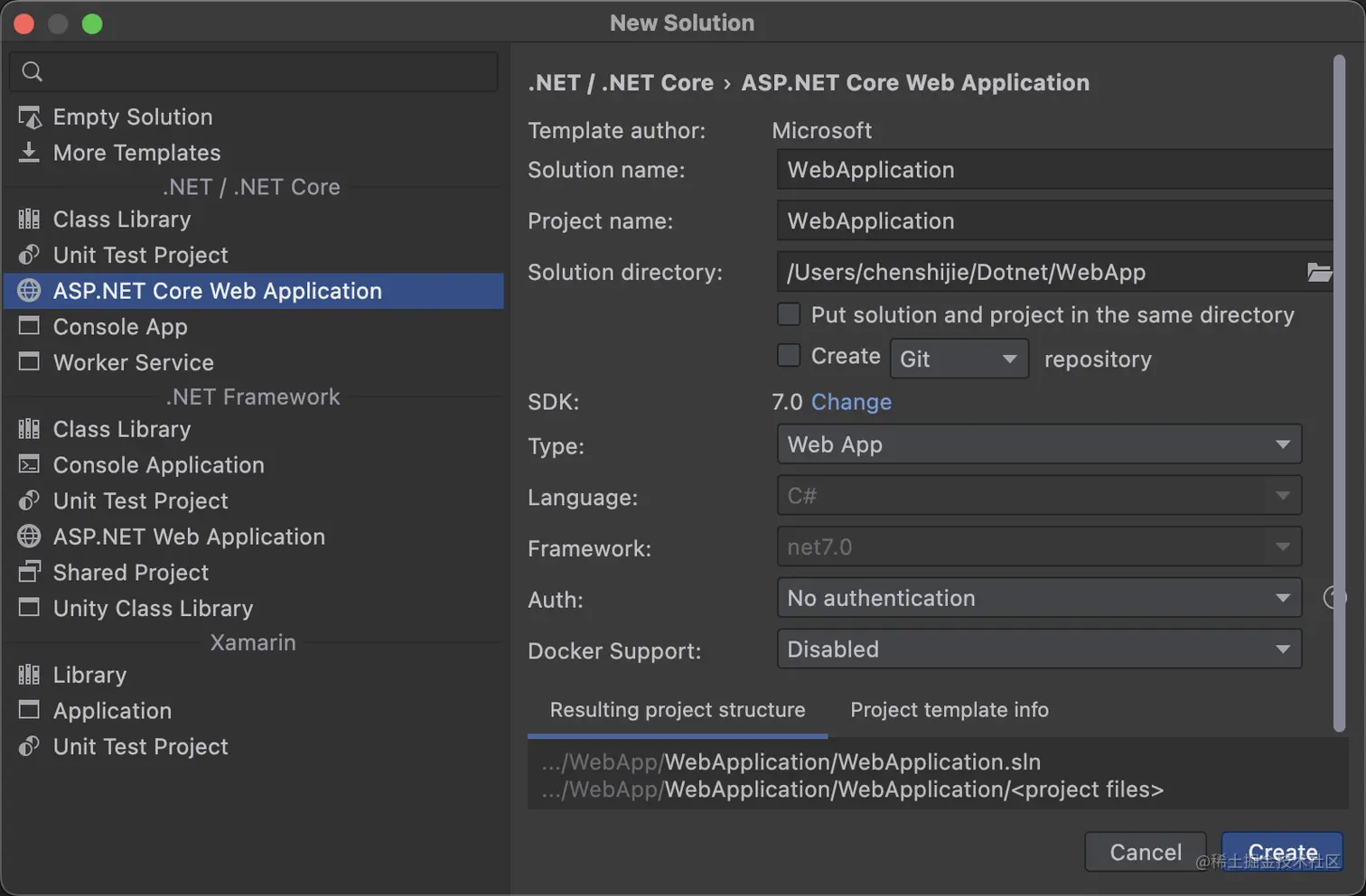Image resolution: width=1366 pixels, height=896 pixels.
Task: Tick the Create repository checkbox
Action: click(789, 356)
